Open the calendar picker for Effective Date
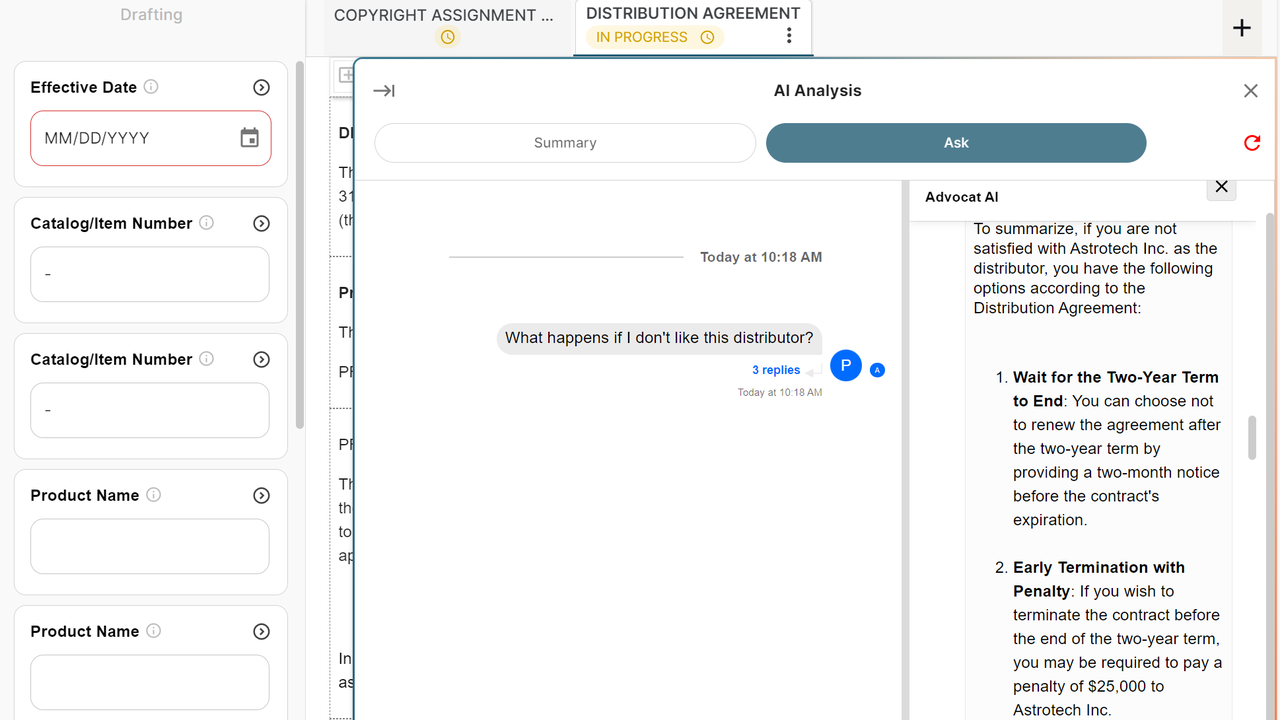Viewport: 1280px width, 720px height. (x=250, y=138)
